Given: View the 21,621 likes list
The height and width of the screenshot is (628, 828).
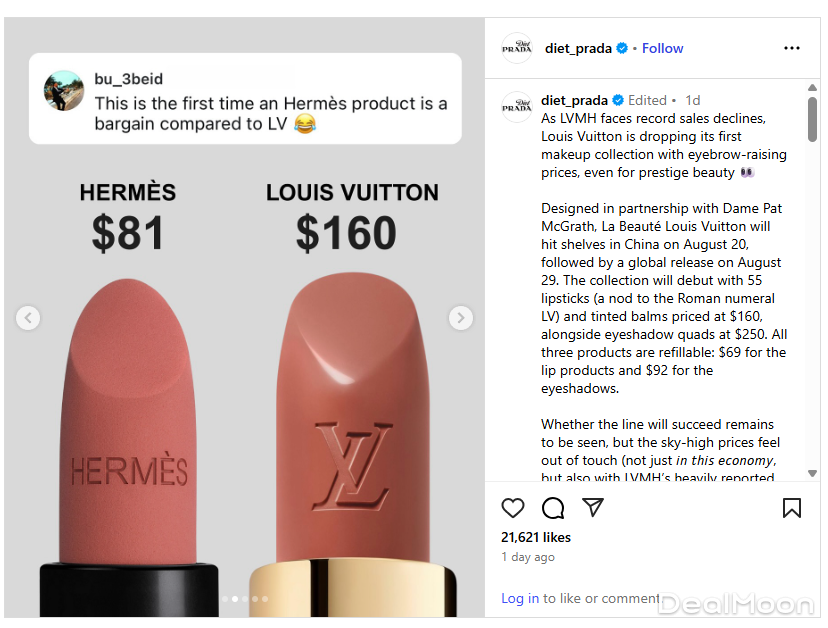Looking at the screenshot, I should pos(536,537).
